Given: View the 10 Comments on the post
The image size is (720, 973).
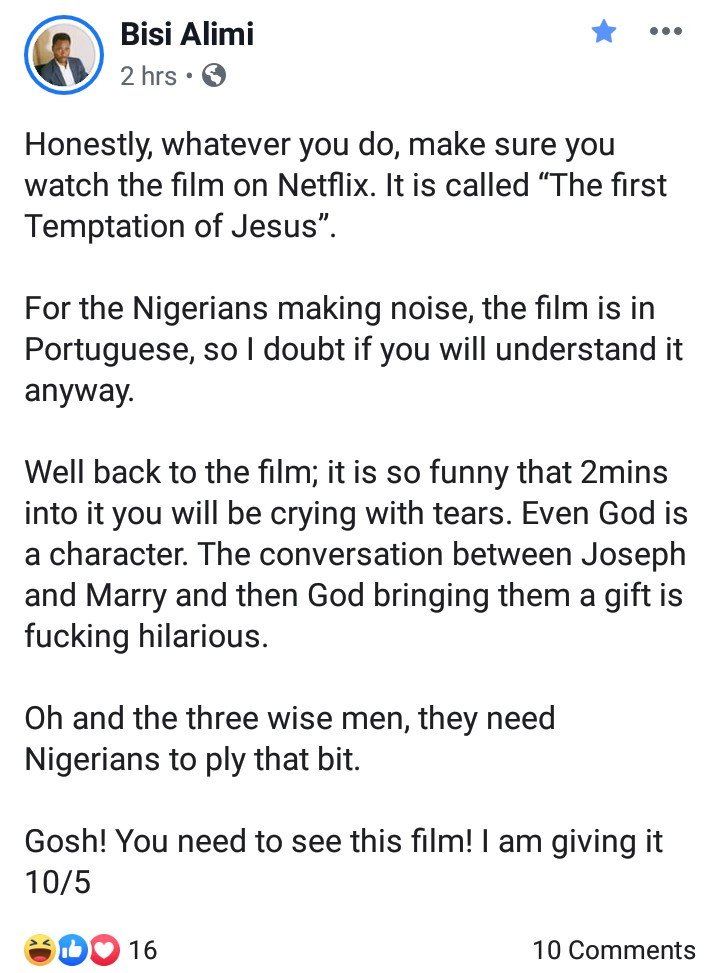Looking at the screenshot, I should pos(614,950).
